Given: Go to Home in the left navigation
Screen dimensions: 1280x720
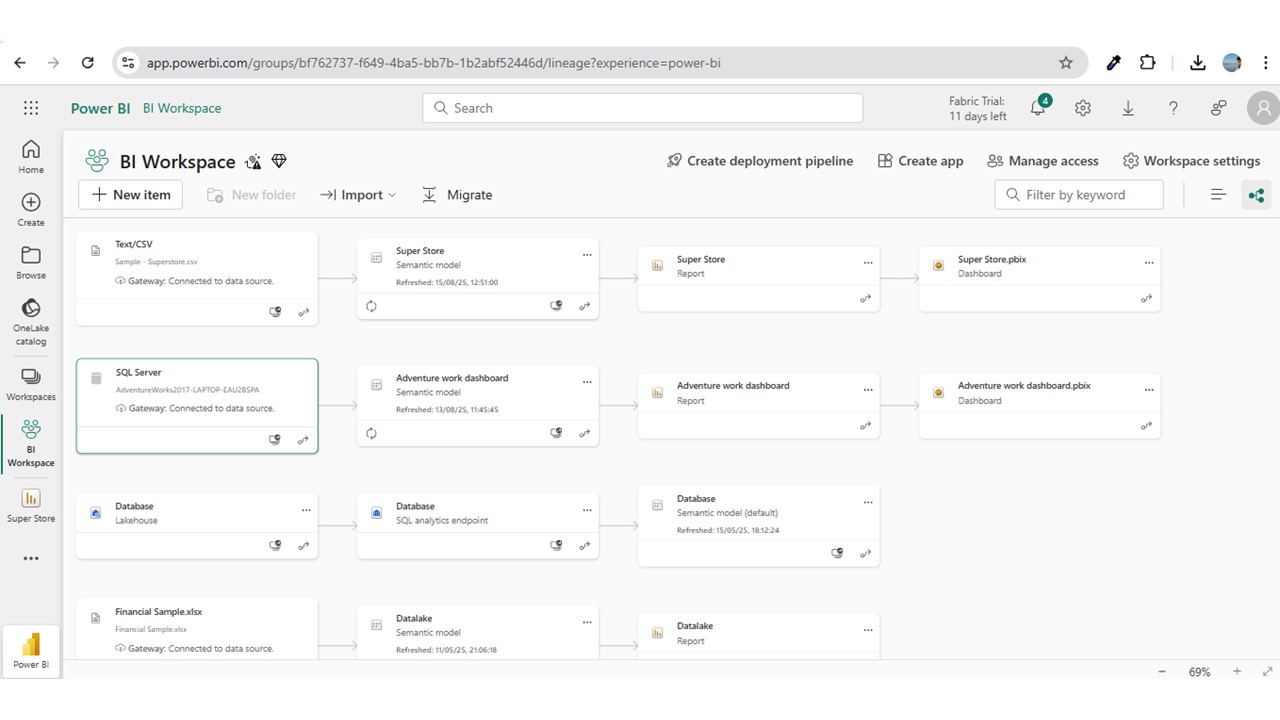Looking at the screenshot, I should (31, 156).
